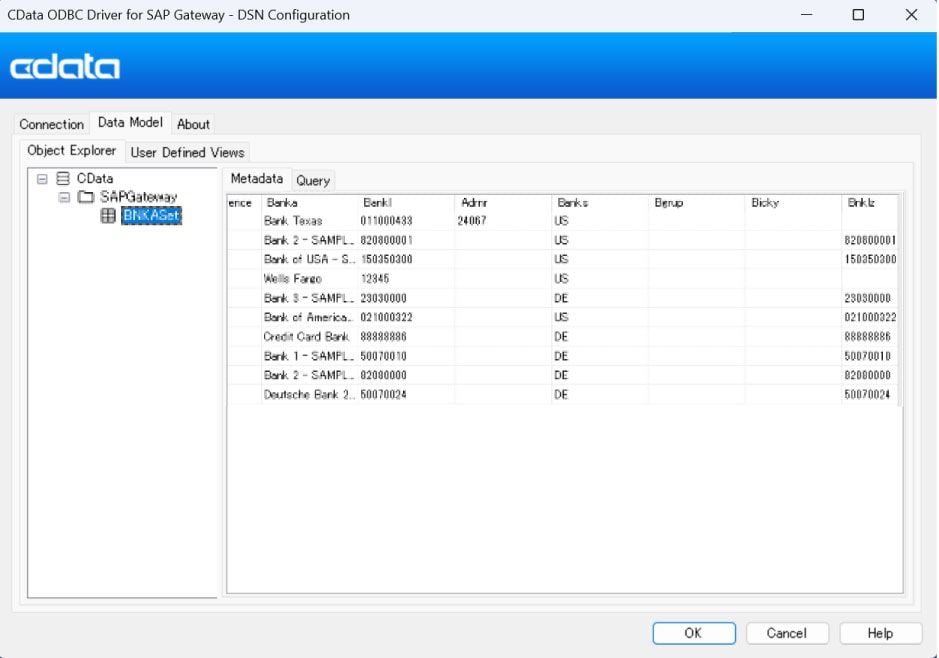The image size is (939, 658).
Task: Switch to the Connection tab
Action: pos(52,124)
